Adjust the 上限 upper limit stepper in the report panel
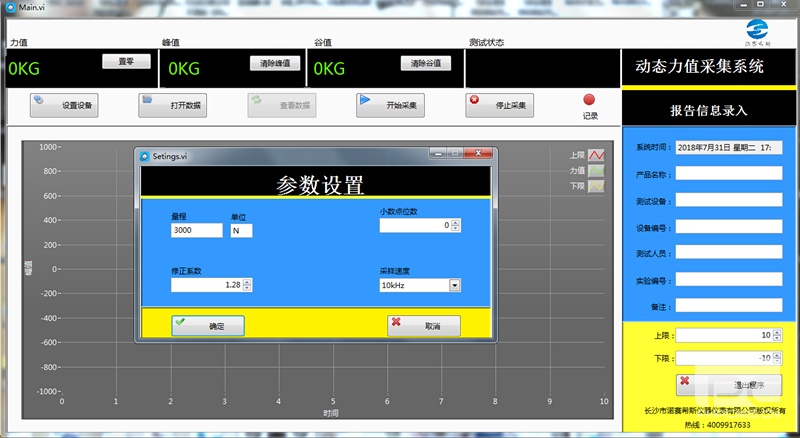Viewport: 800px width, 438px height. tap(777, 335)
